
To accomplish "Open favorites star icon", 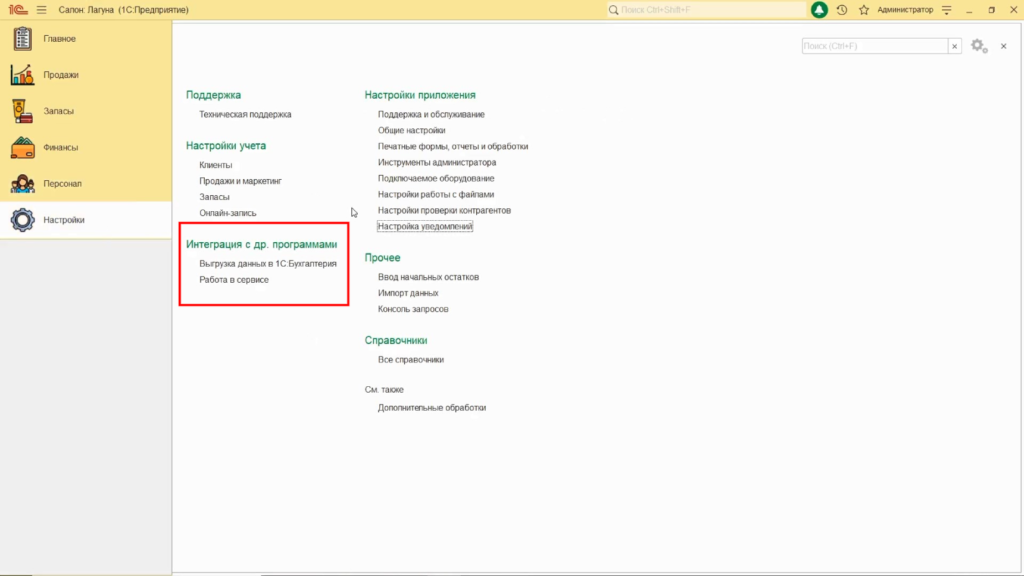I will point(864,10).
